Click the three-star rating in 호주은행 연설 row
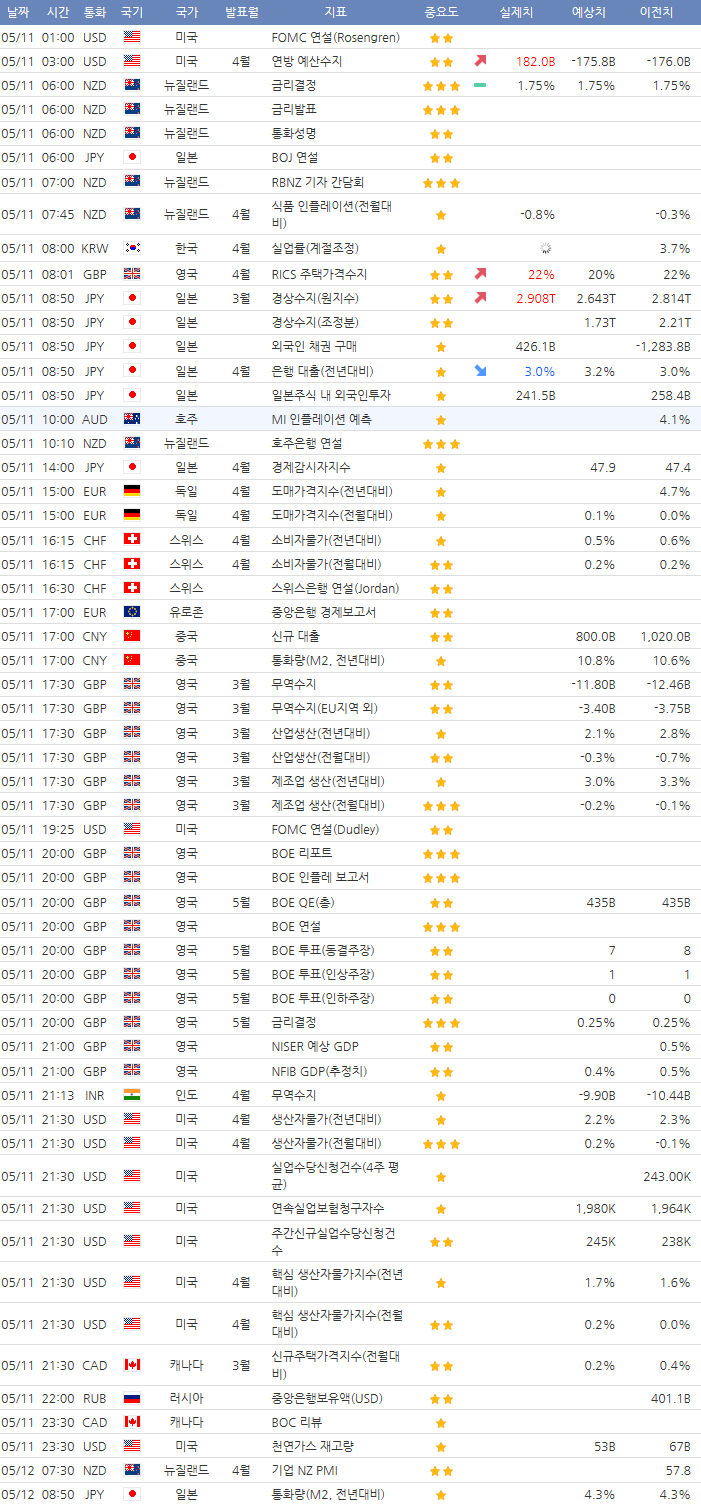The image size is (701, 1506). point(441,443)
